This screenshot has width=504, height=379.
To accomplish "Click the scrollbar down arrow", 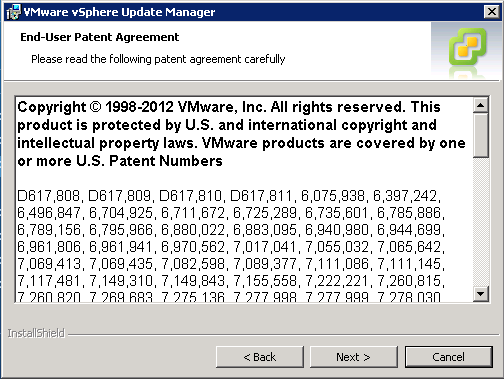I will click(x=481, y=294).
